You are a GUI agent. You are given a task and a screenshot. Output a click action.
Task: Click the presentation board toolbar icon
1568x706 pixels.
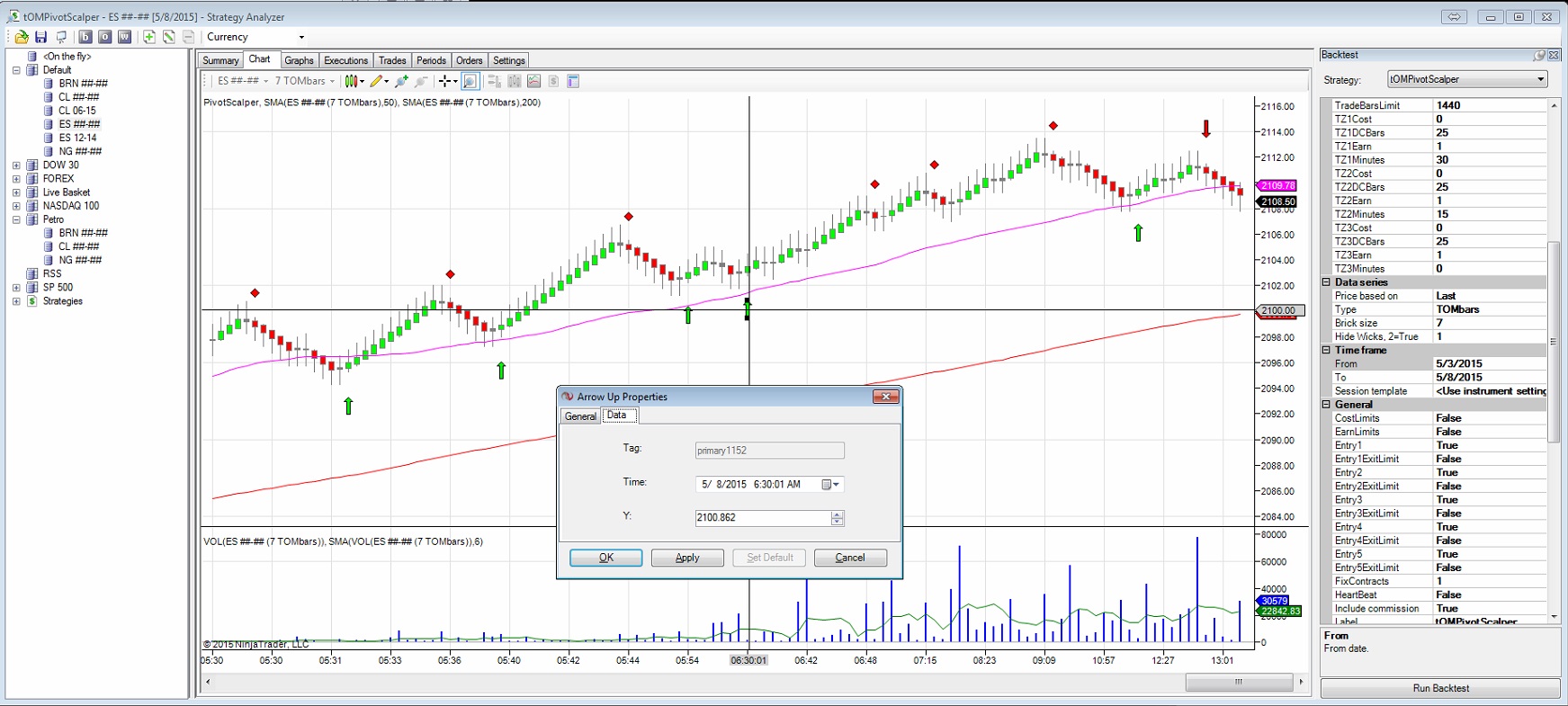(x=61, y=37)
